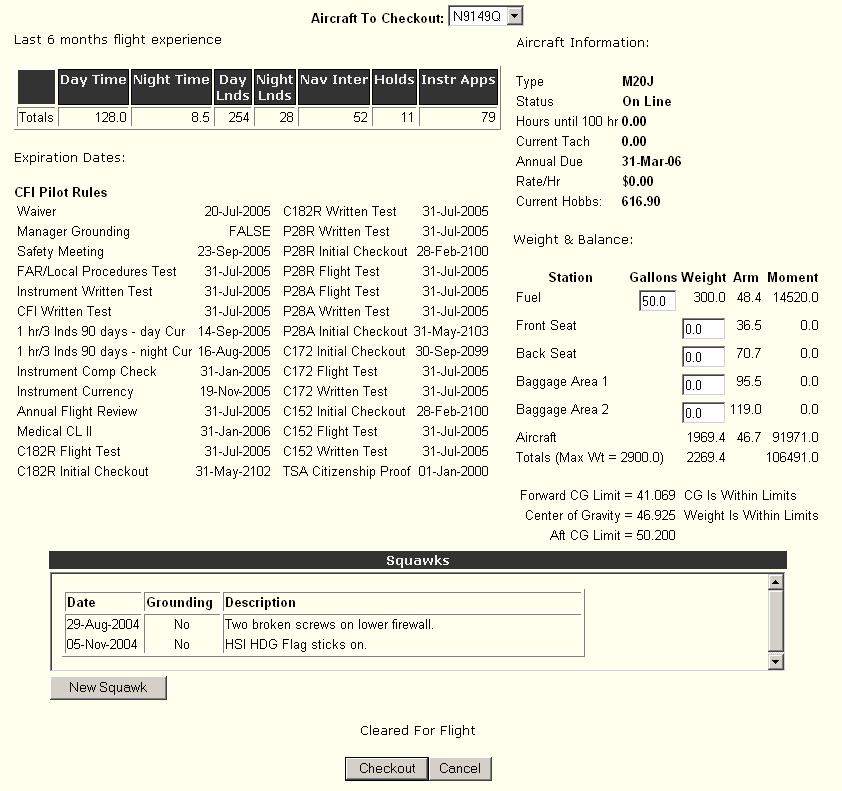The width and height of the screenshot is (842, 791).
Task: Click the Squawks scrollbar track
Action: 775,621
